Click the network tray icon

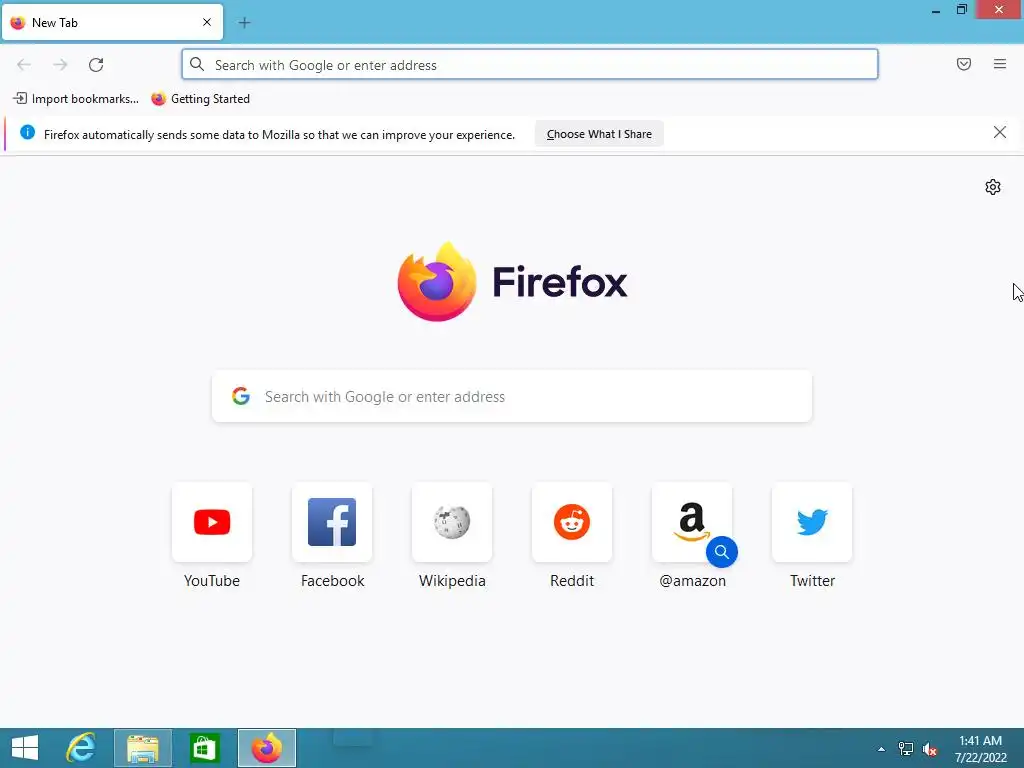click(x=906, y=749)
